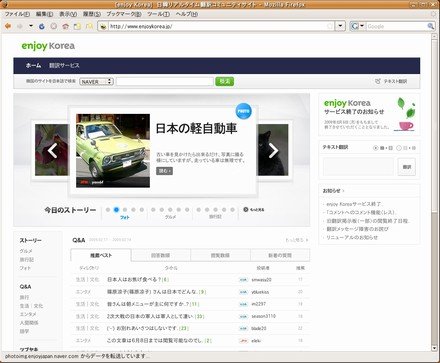Click the text translation input box
Viewport: 440px width, 363px height.
coord(358,167)
